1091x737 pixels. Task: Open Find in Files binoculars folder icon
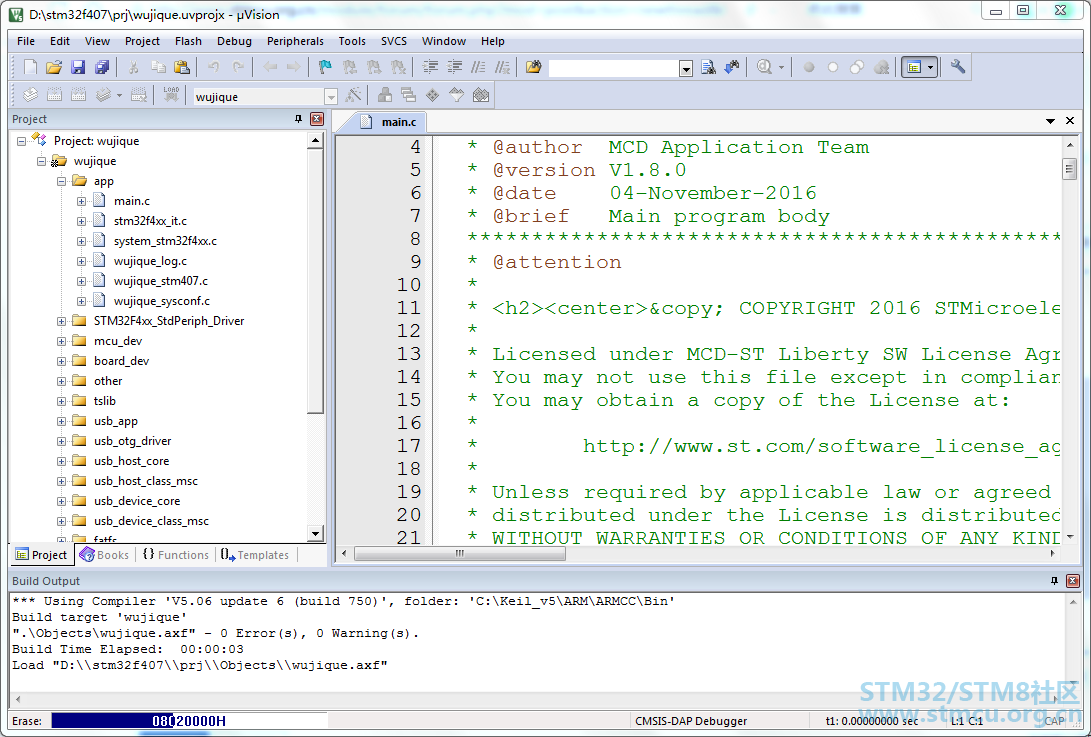click(x=534, y=68)
